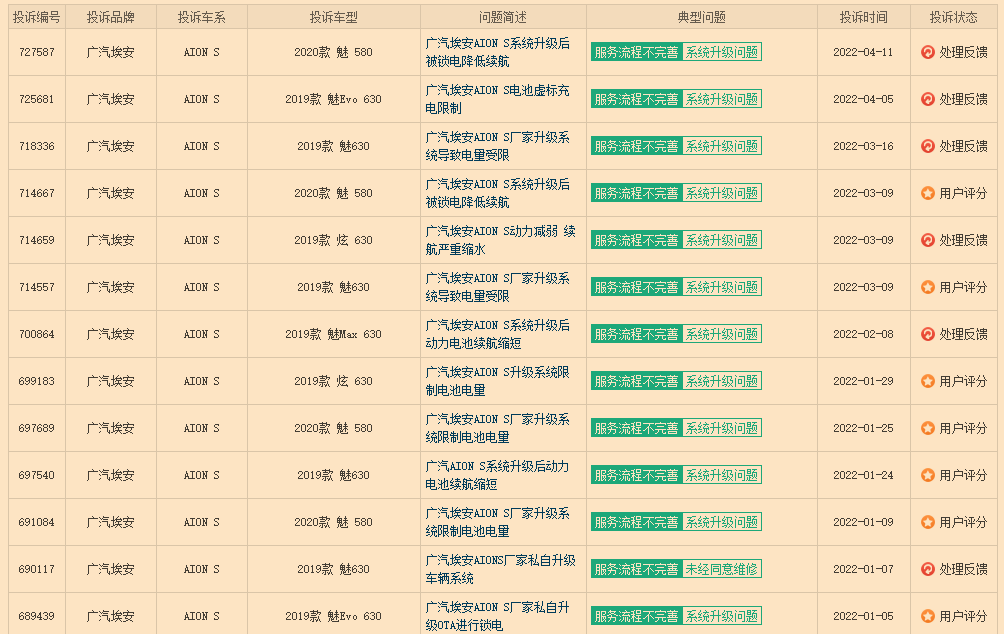The width and height of the screenshot is (1004, 634).
Task: Click 用户评分 status text in row 714667
Action: coord(964,193)
